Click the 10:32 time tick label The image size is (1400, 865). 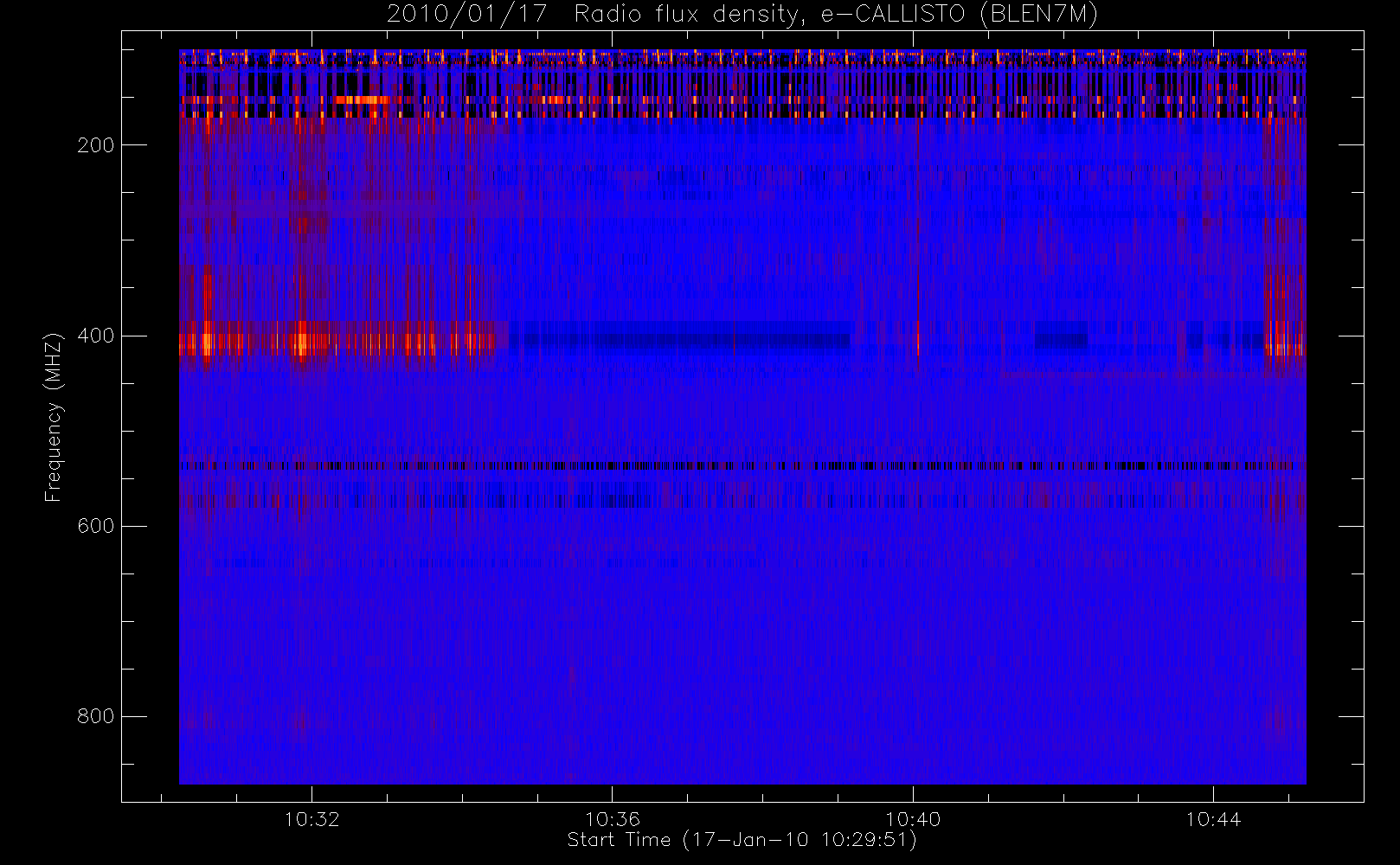tap(311, 819)
